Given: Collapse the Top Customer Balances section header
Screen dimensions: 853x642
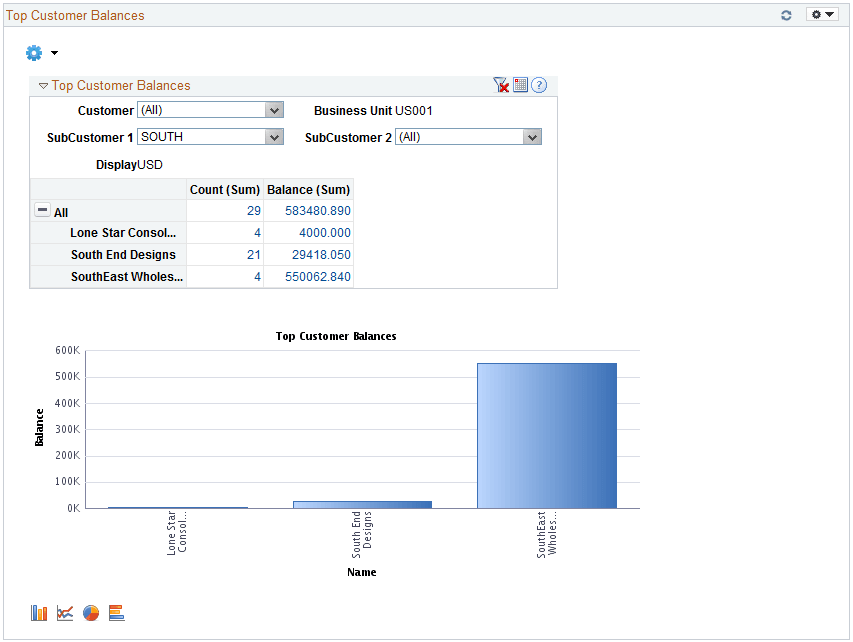Looking at the screenshot, I should 43,85.
